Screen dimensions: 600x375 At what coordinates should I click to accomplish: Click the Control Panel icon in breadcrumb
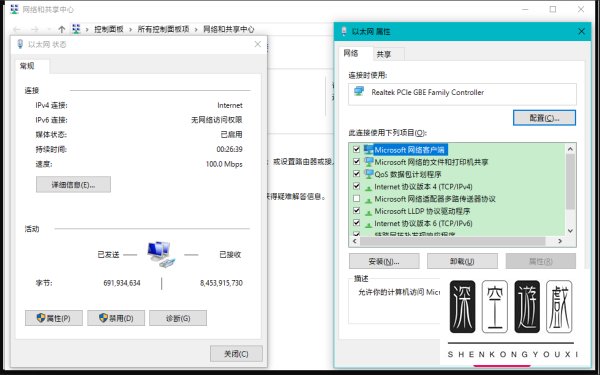(76, 29)
